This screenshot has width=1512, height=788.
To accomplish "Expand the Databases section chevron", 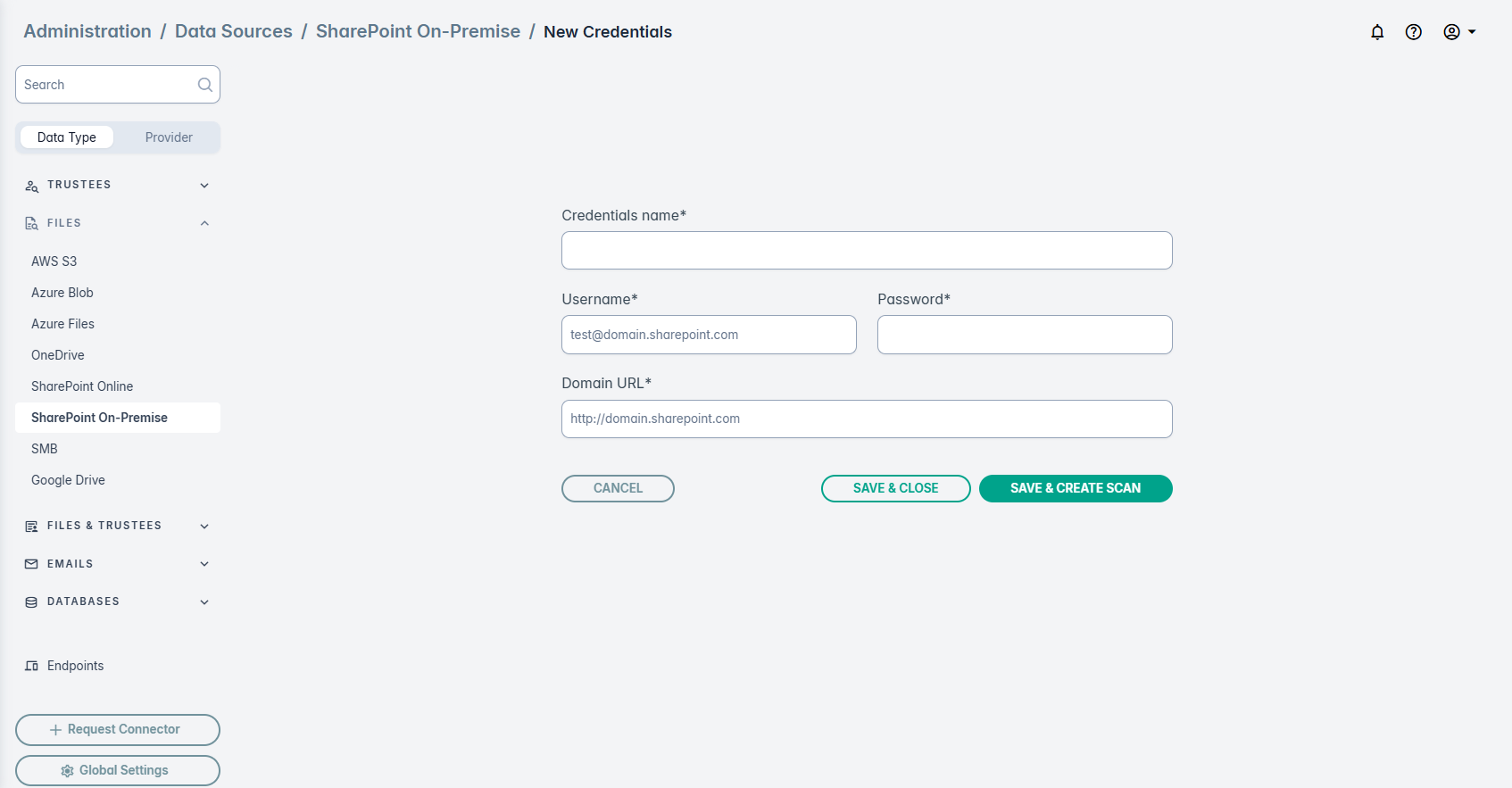I will [204, 602].
